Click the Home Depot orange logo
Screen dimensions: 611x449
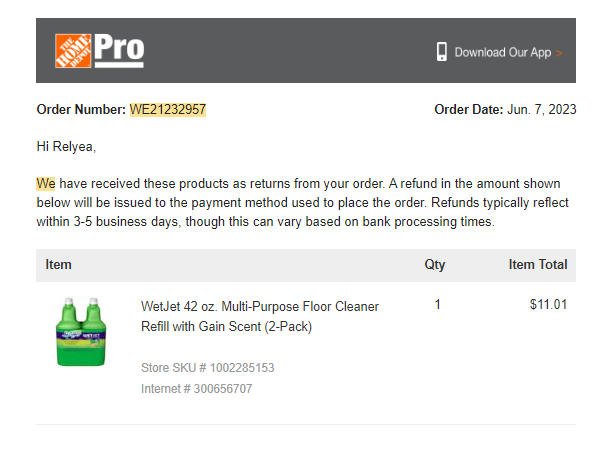[x=73, y=51]
